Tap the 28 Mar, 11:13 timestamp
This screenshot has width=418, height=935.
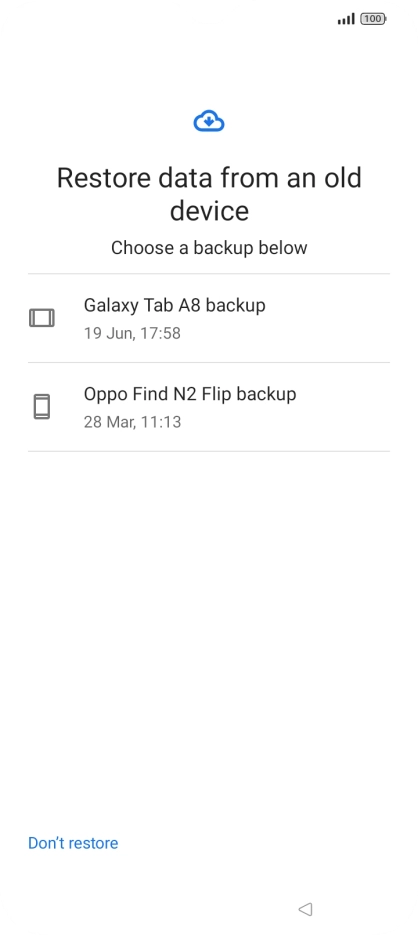(132, 422)
